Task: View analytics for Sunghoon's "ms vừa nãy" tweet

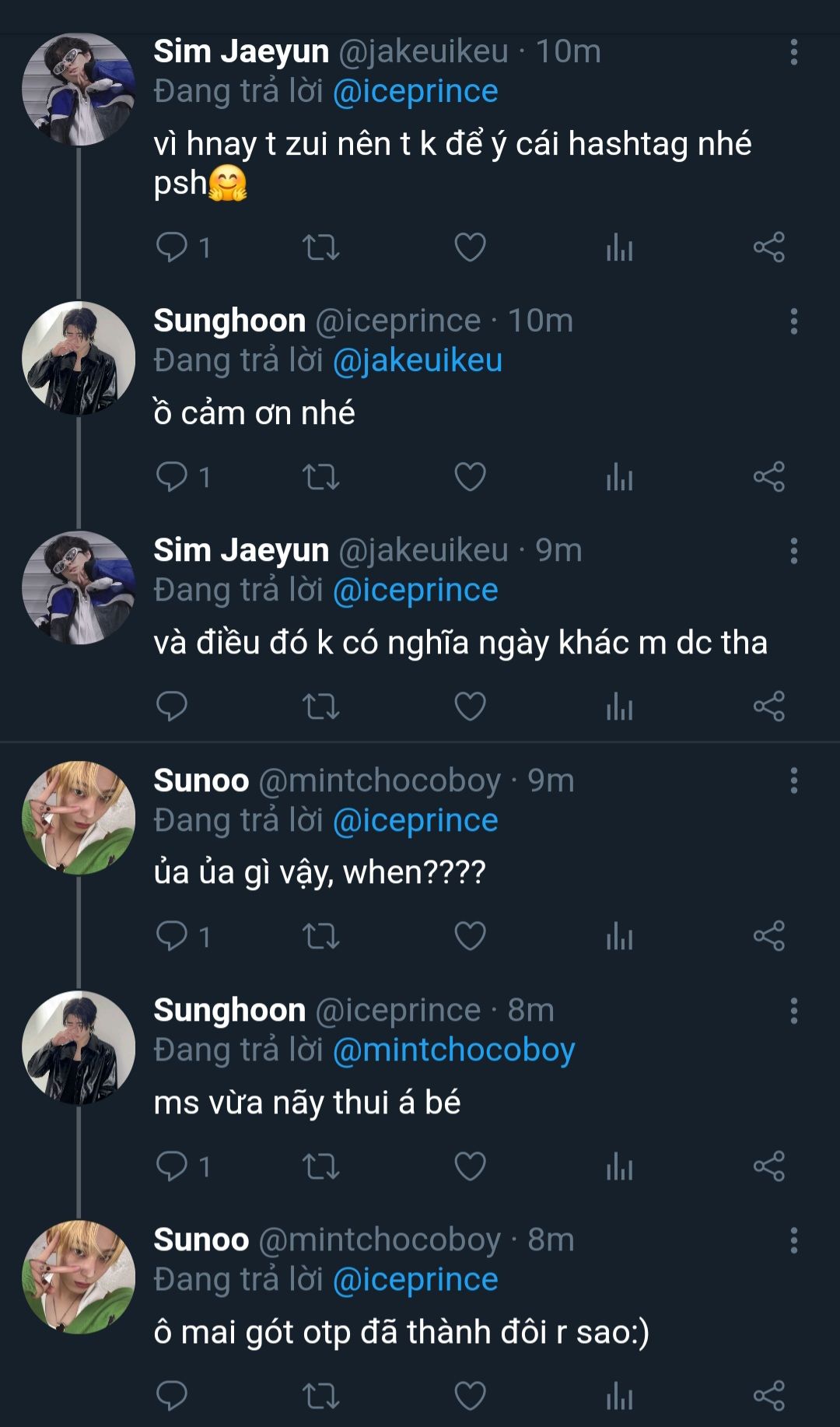Action: pos(619,1166)
